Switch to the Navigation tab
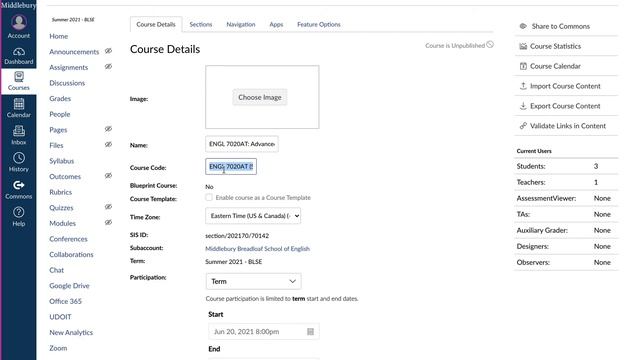Screen dimensions: 640x360 [x=241, y=24]
